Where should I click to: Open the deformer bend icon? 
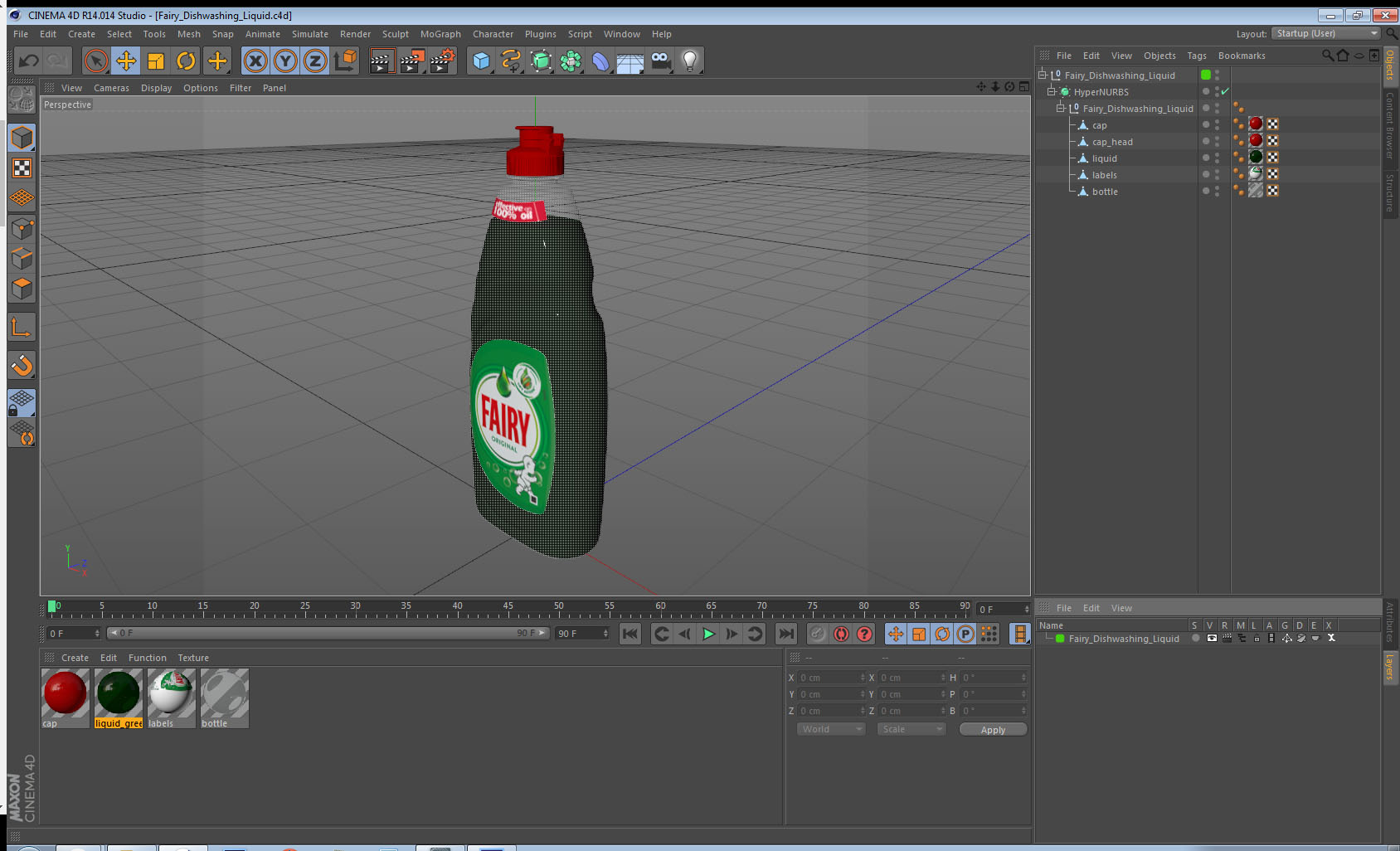pos(600,61)
